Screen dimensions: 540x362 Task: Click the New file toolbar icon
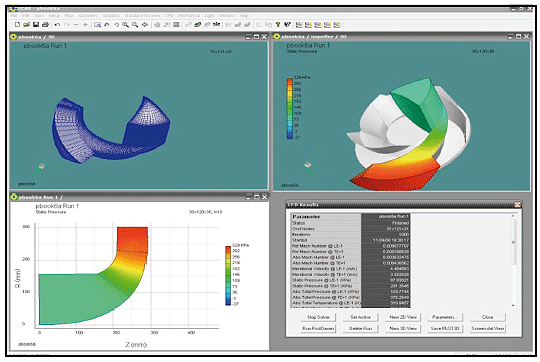coord(17,25)
